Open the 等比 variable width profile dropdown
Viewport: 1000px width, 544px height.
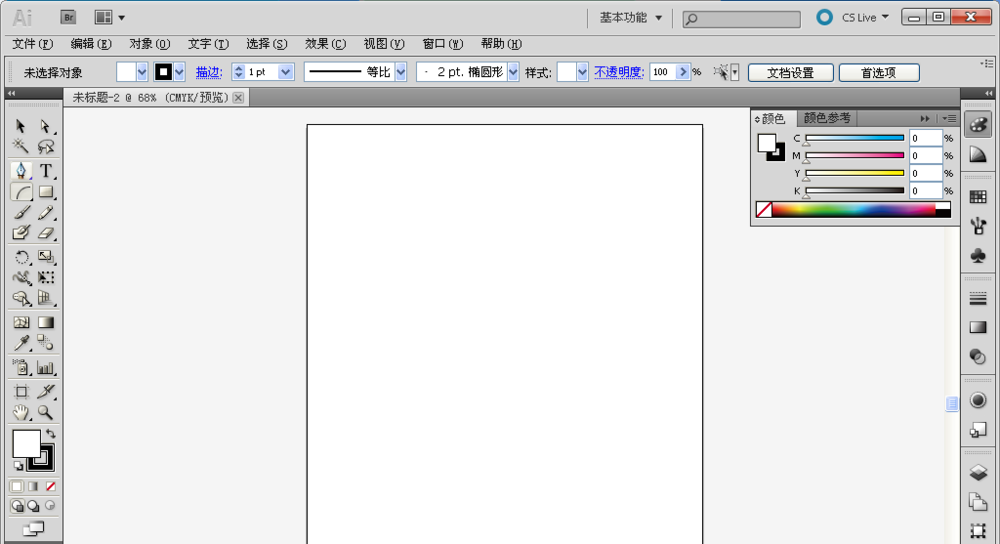401,72
